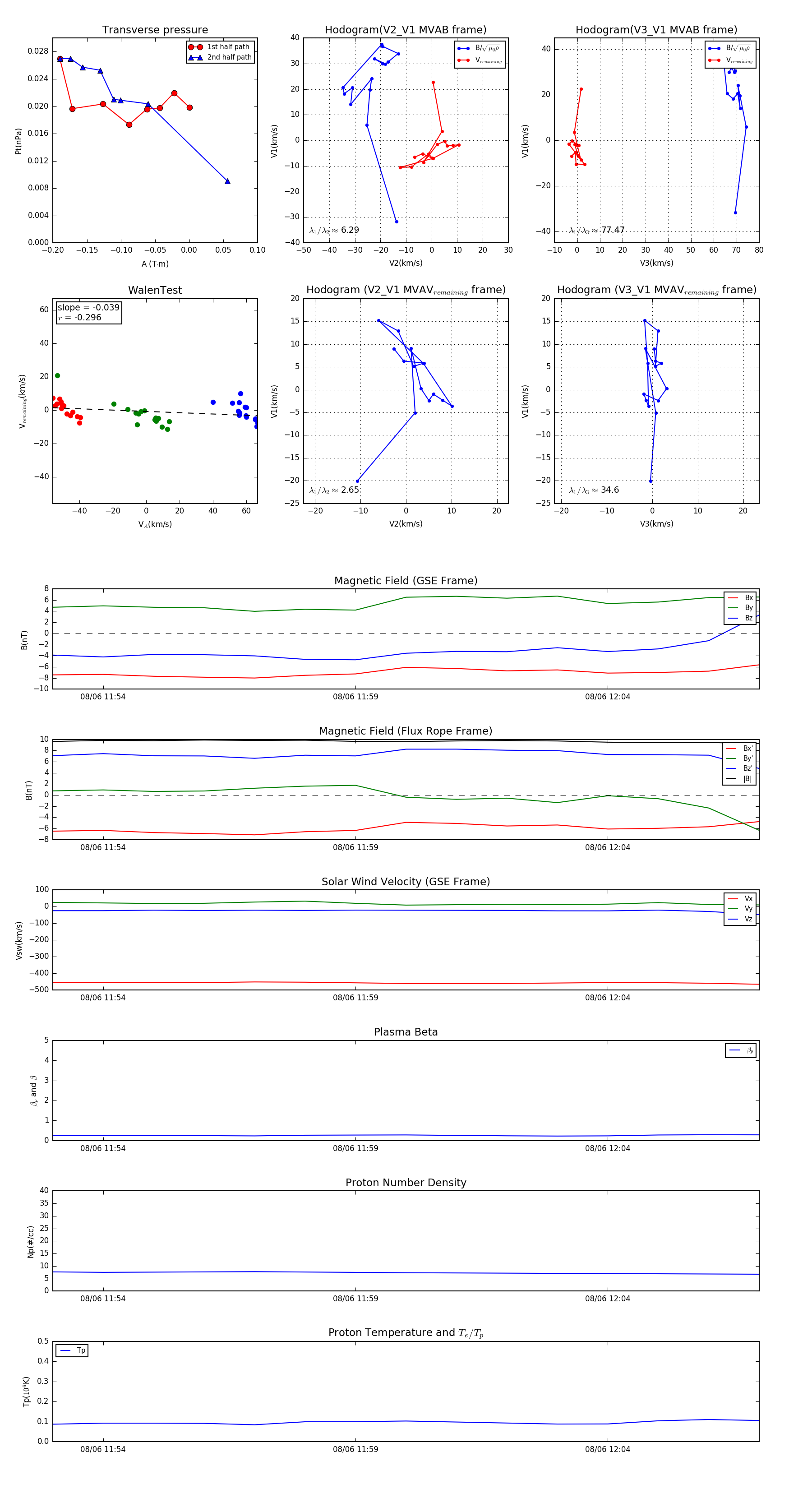Click the 'Magnetic Field (GSE Frame)' title
The image size is (812, 1489).
click(x=406, y=581)
